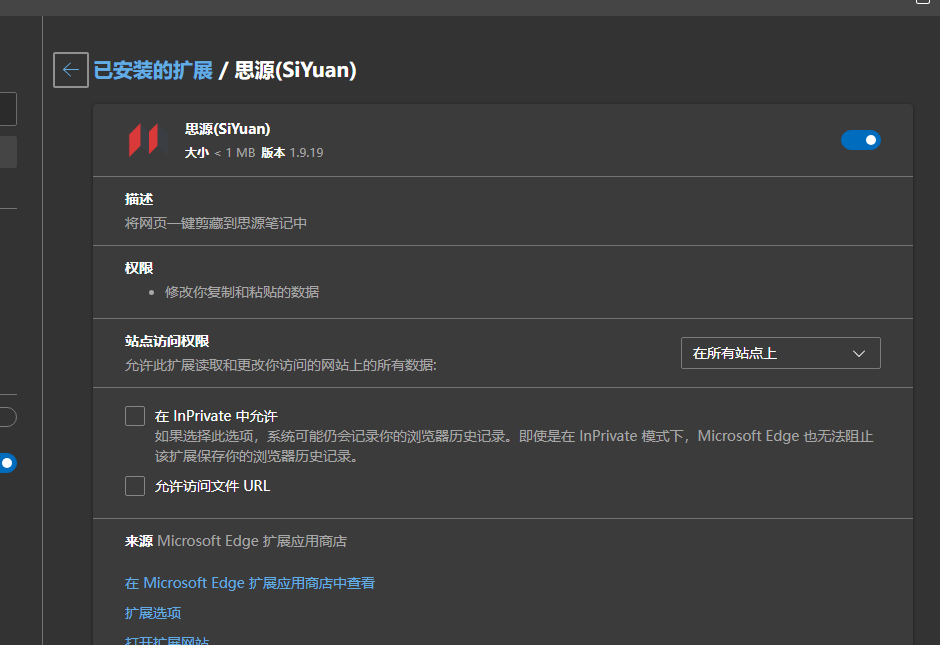The image size is (940, 645).
Task: Go back using the left arrow button
Action: pos(71,70)
